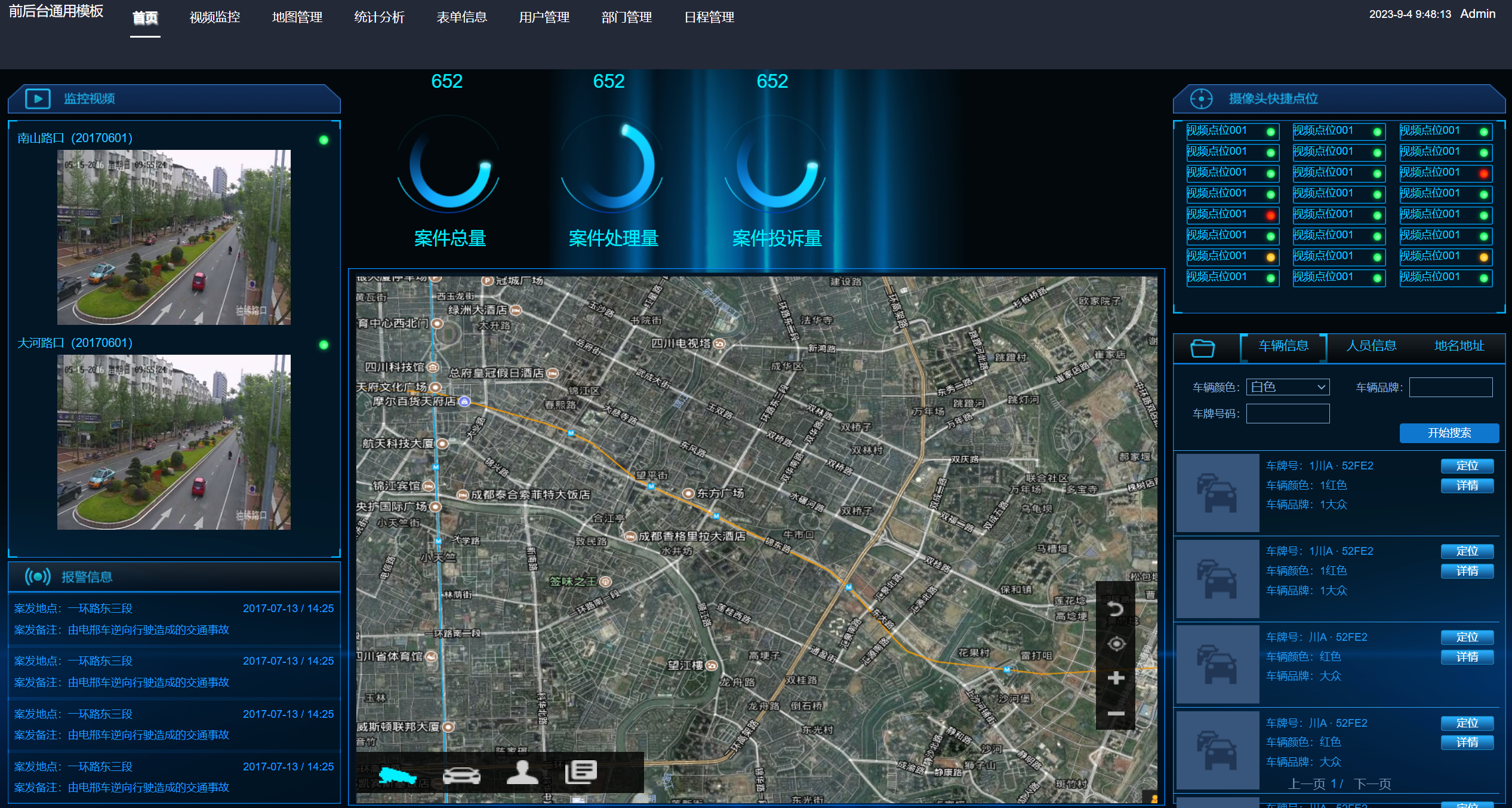
Task: Go to 下一页 in vehicle list
Action: [x=1372, y=784]
